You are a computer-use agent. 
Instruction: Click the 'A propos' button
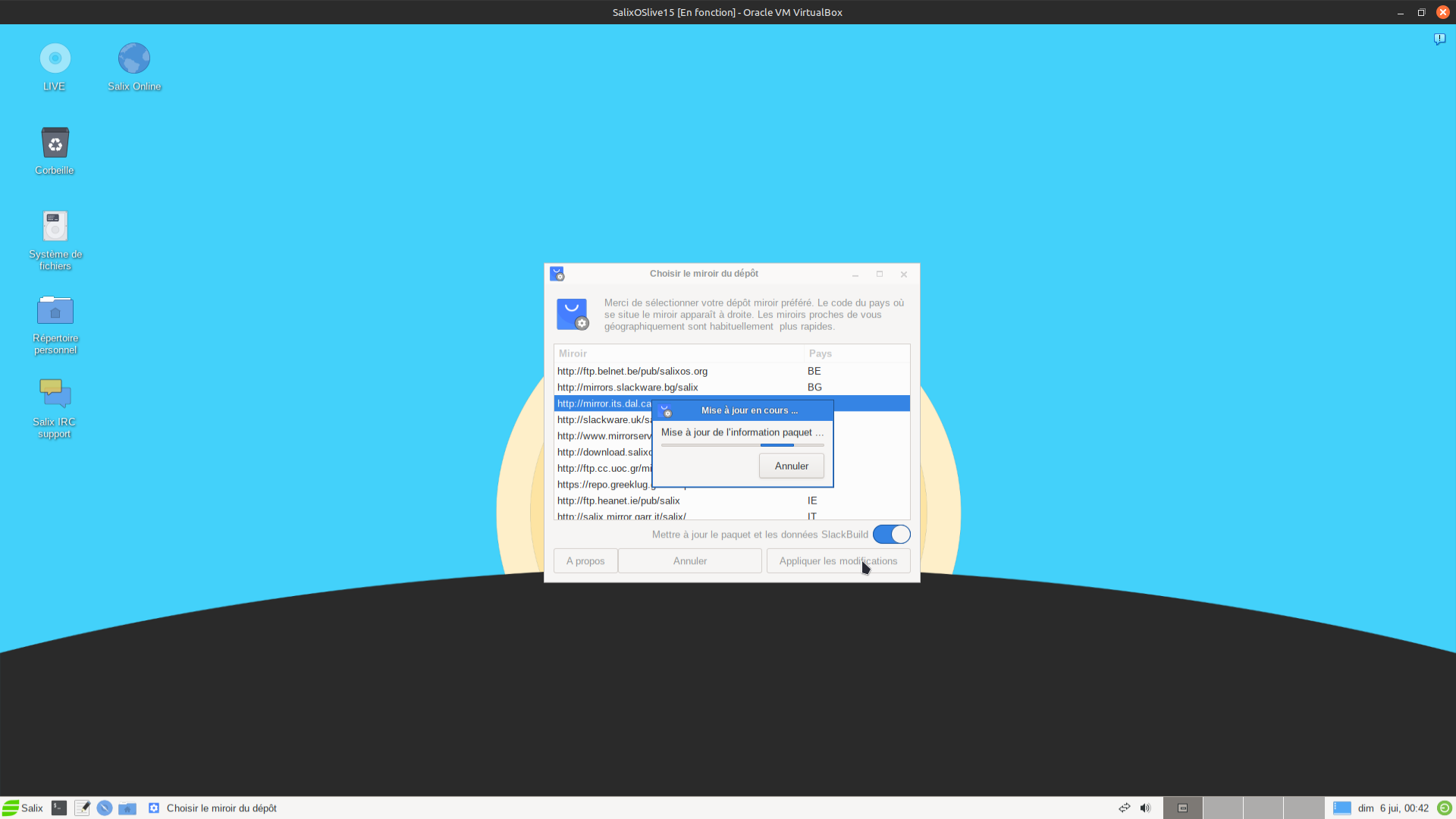pos(585,561)
